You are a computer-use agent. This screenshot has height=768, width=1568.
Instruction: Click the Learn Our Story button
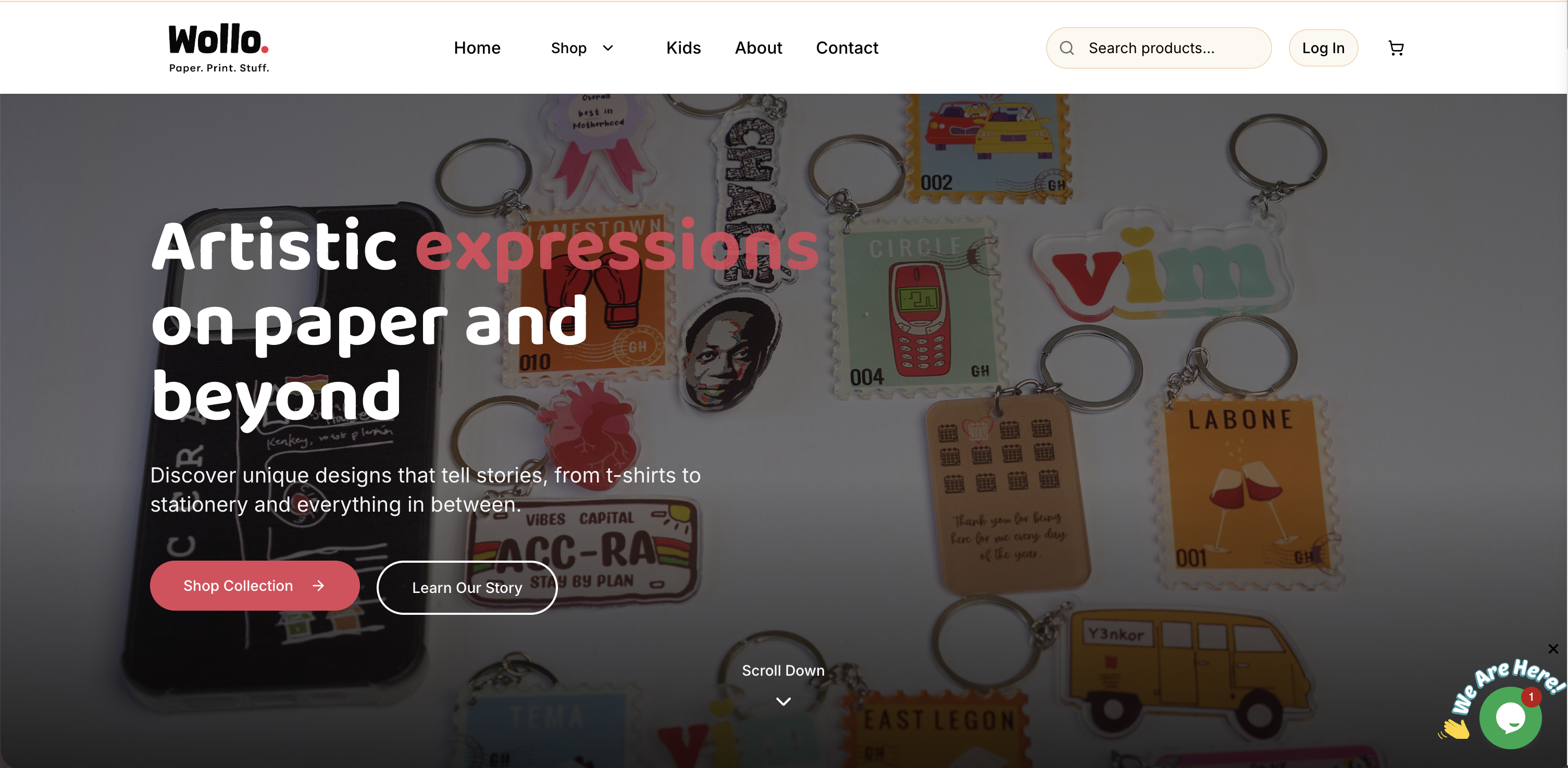click(x=467, y=588)
